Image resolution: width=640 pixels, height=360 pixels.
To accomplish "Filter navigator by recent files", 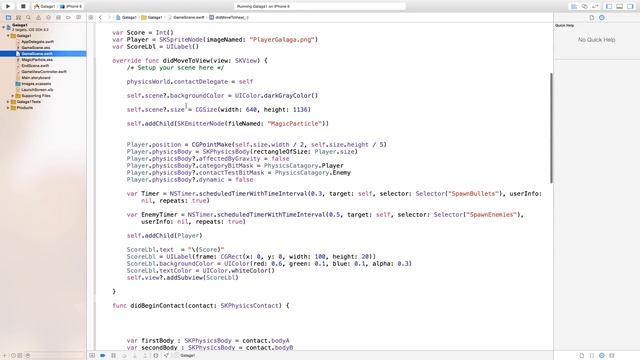I will point(13,356).
